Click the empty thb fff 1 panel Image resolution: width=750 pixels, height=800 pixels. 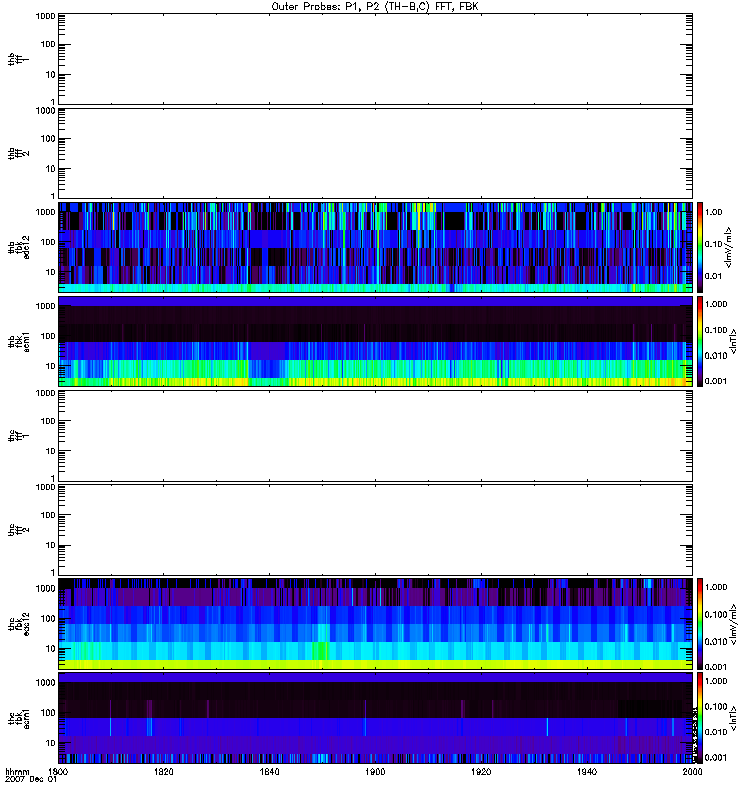(x=375, y=58)
